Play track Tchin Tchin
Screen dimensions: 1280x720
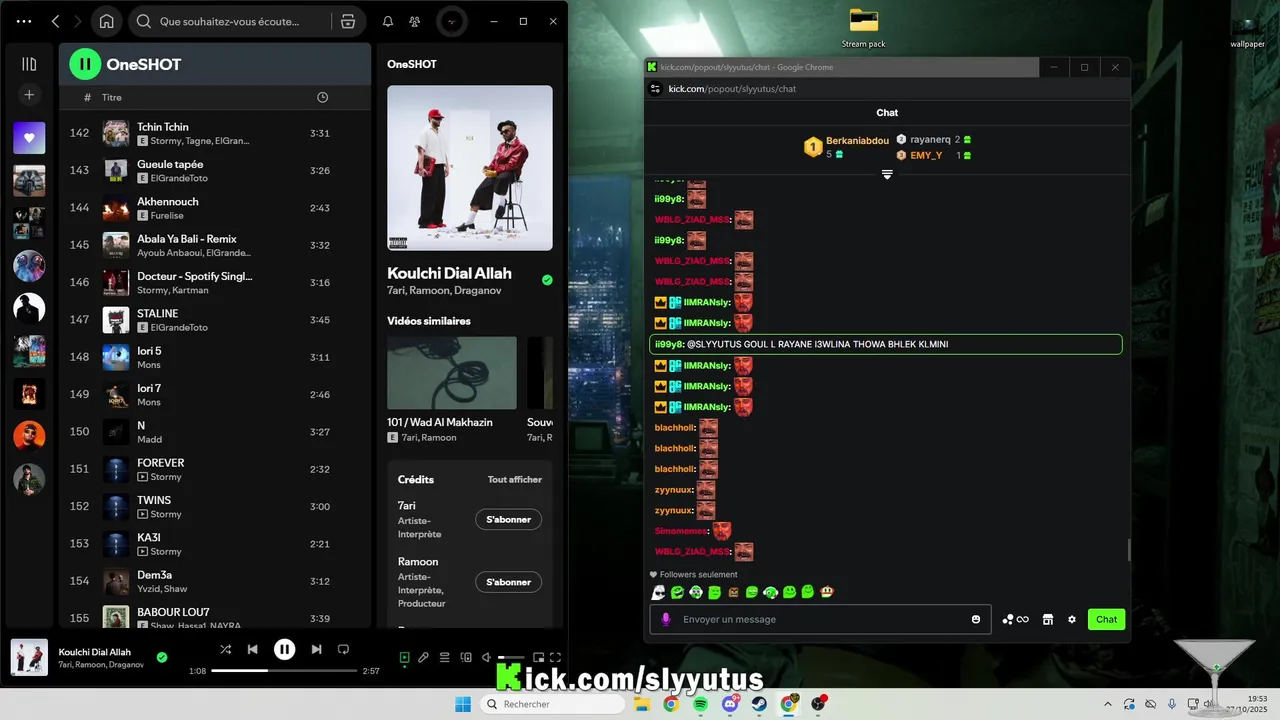215,133
